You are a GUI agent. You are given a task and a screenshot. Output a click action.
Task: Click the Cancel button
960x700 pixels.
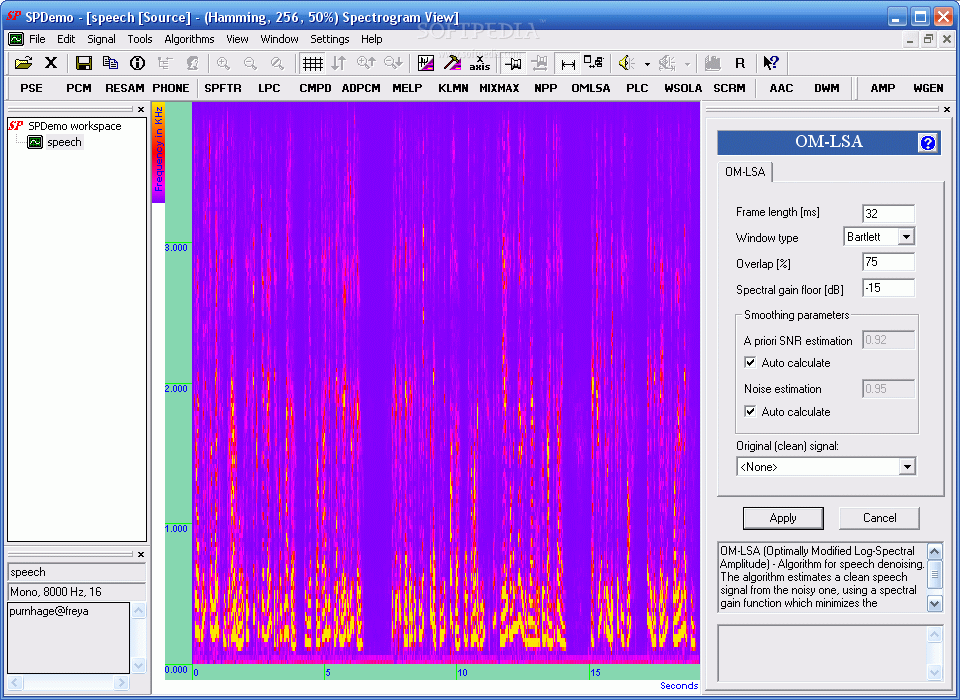(879, 518)
